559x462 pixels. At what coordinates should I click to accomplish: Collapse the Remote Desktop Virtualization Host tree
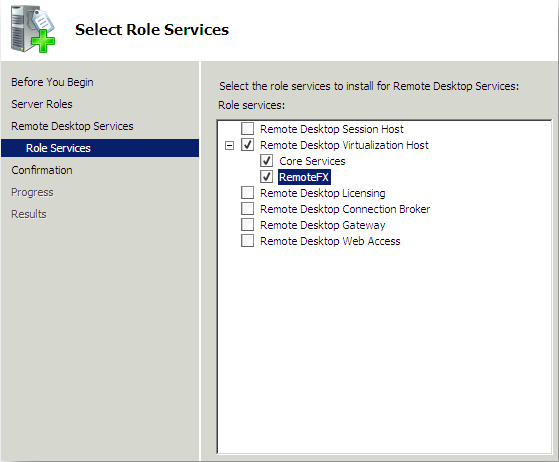click(230, 145)
